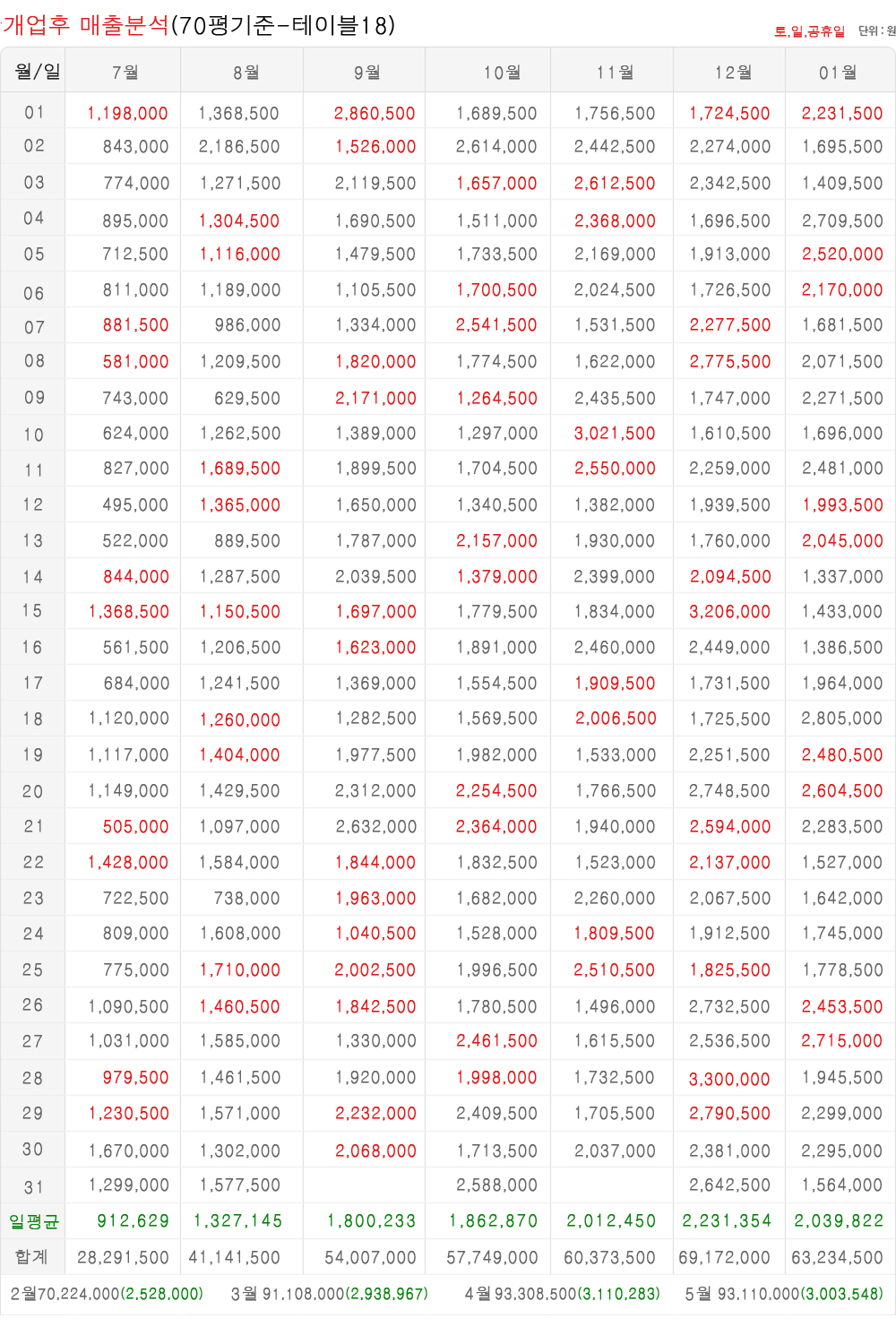Click the value 2,453,500
This screenshot has width=896, height=1344.
(x=842, y=1007)
